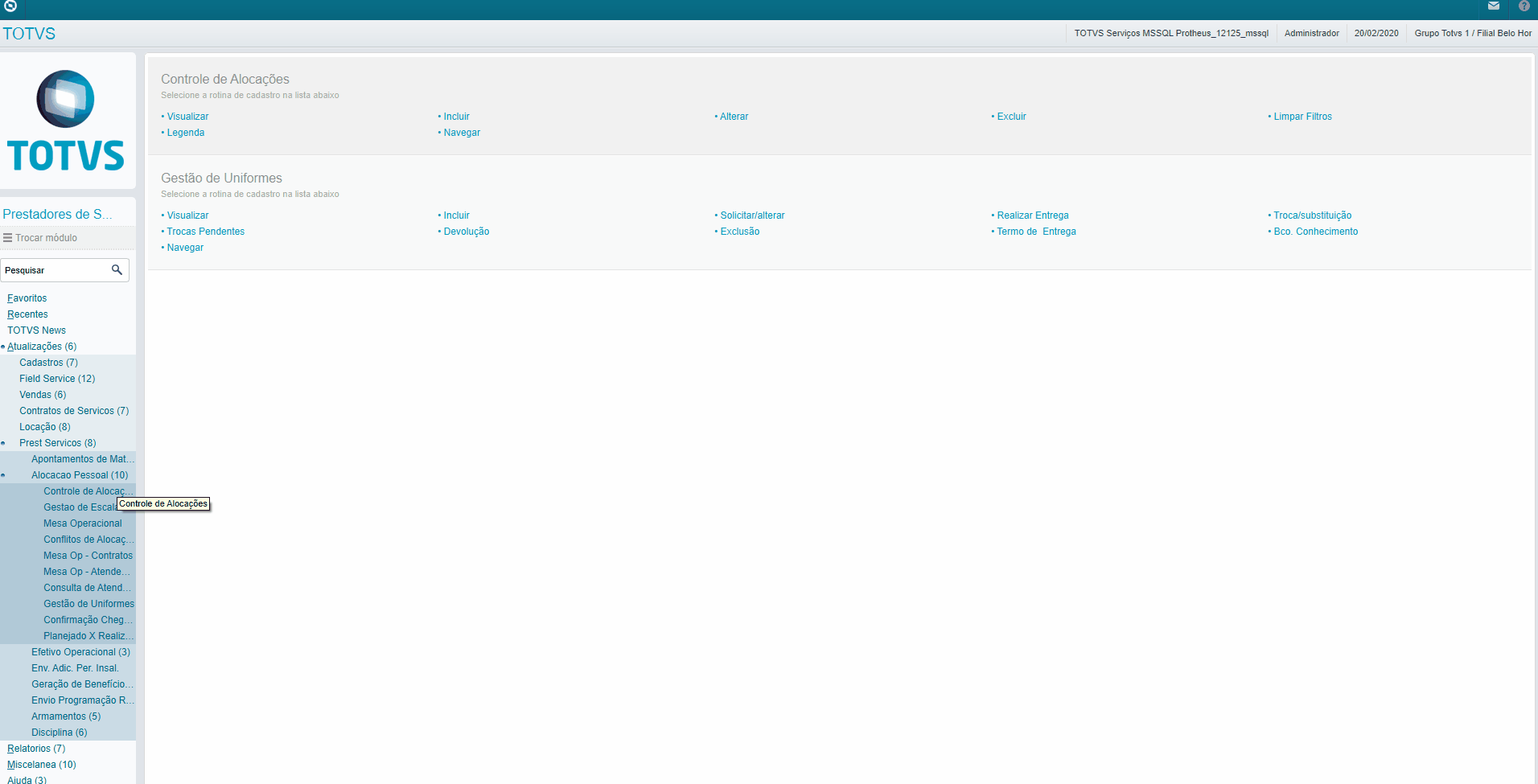Click the date 20/02/2020 in header
1538x784 pixels.
coord(1376,33)
